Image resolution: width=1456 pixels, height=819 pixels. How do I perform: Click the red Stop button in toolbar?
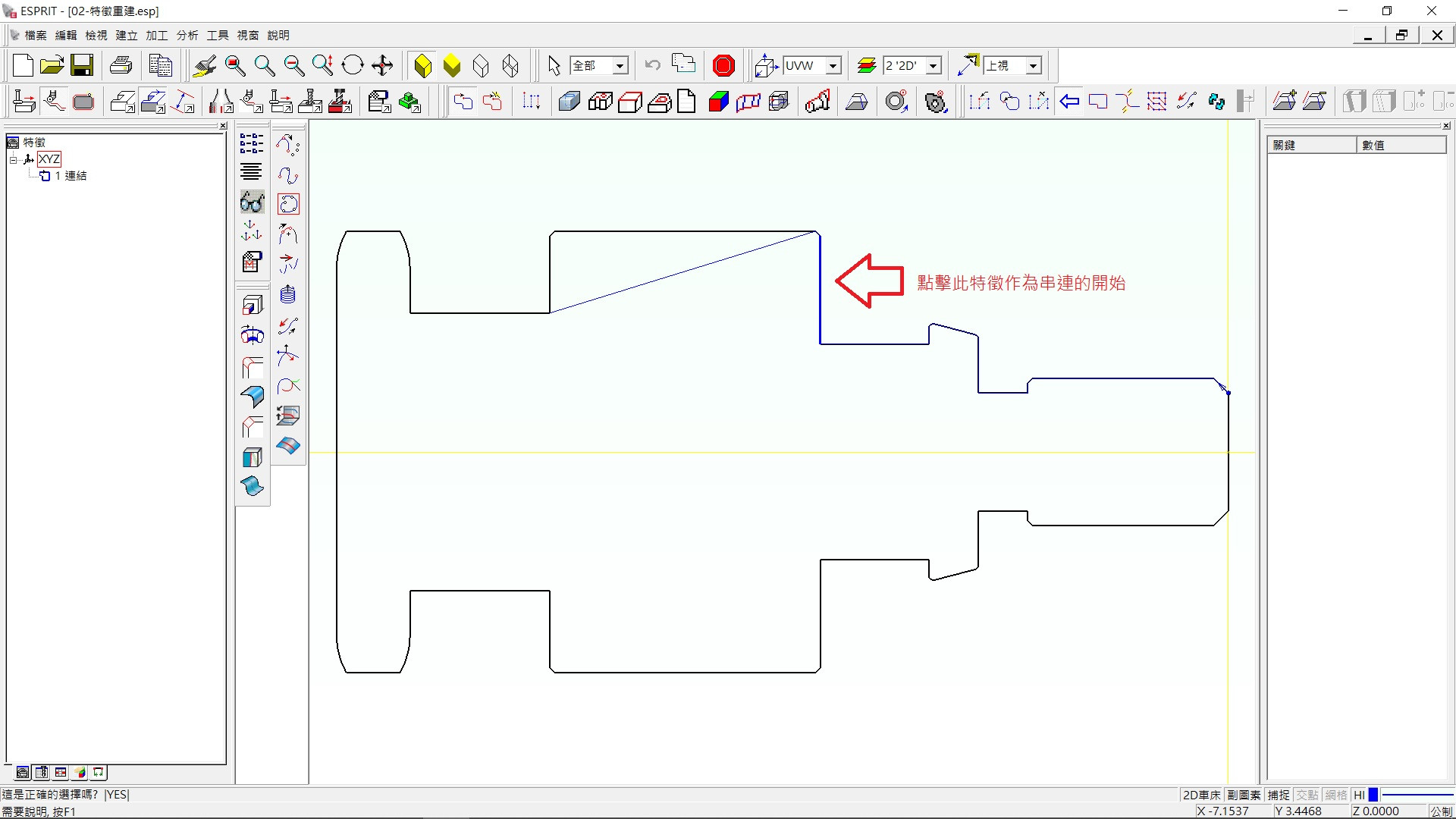pyautogui.click(x=723, y=66)
